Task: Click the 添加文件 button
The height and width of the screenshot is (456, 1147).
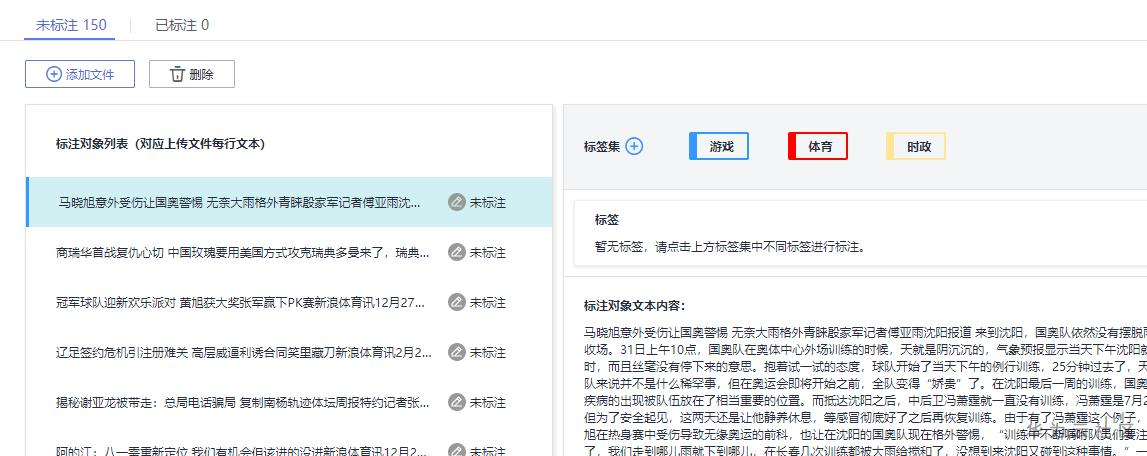Action: (x=80, y=74)
